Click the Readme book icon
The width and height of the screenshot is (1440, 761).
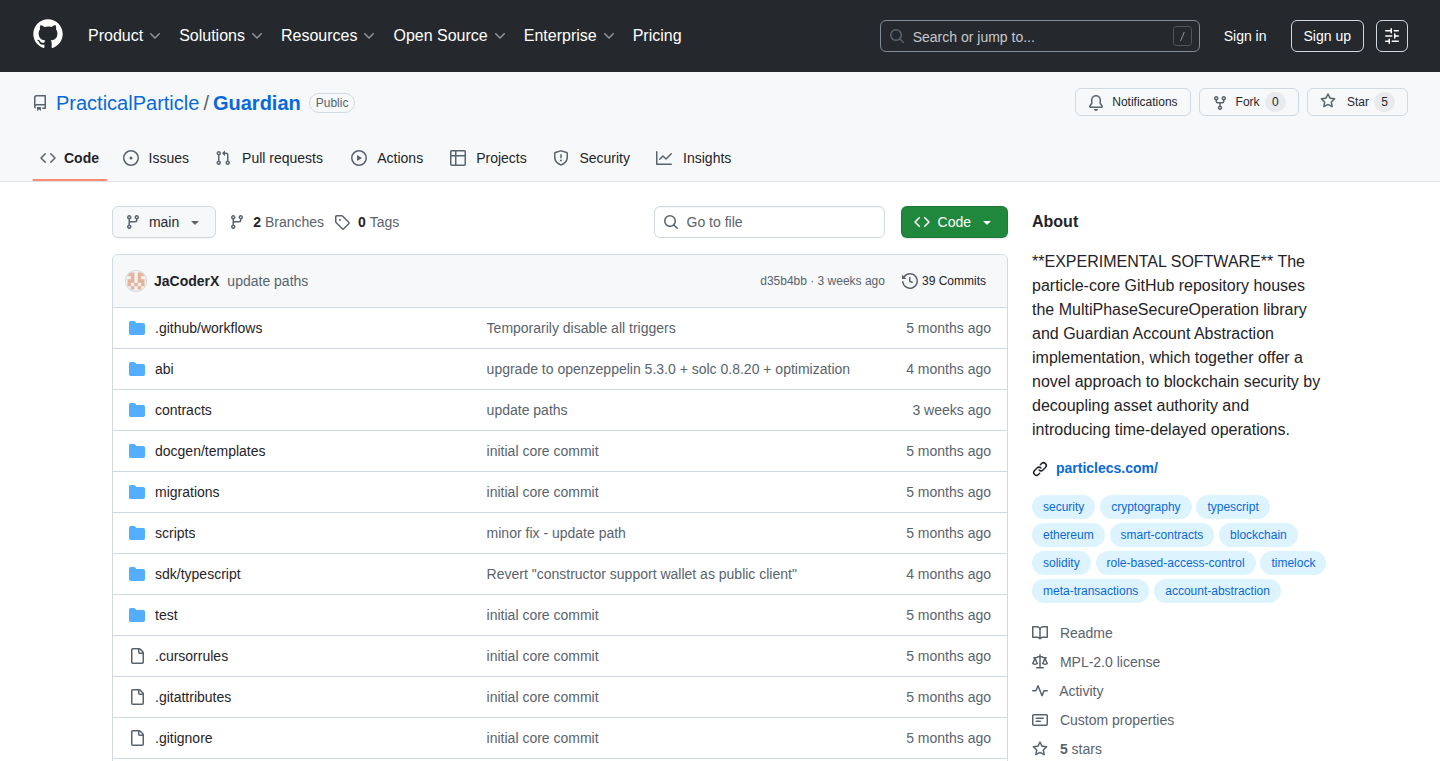coord(1040,633)
